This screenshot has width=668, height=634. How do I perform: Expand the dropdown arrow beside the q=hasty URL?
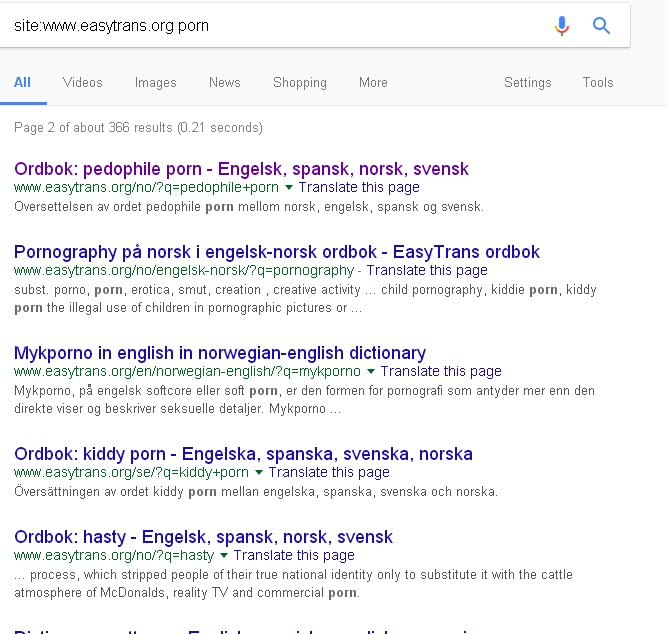[224, 556]
